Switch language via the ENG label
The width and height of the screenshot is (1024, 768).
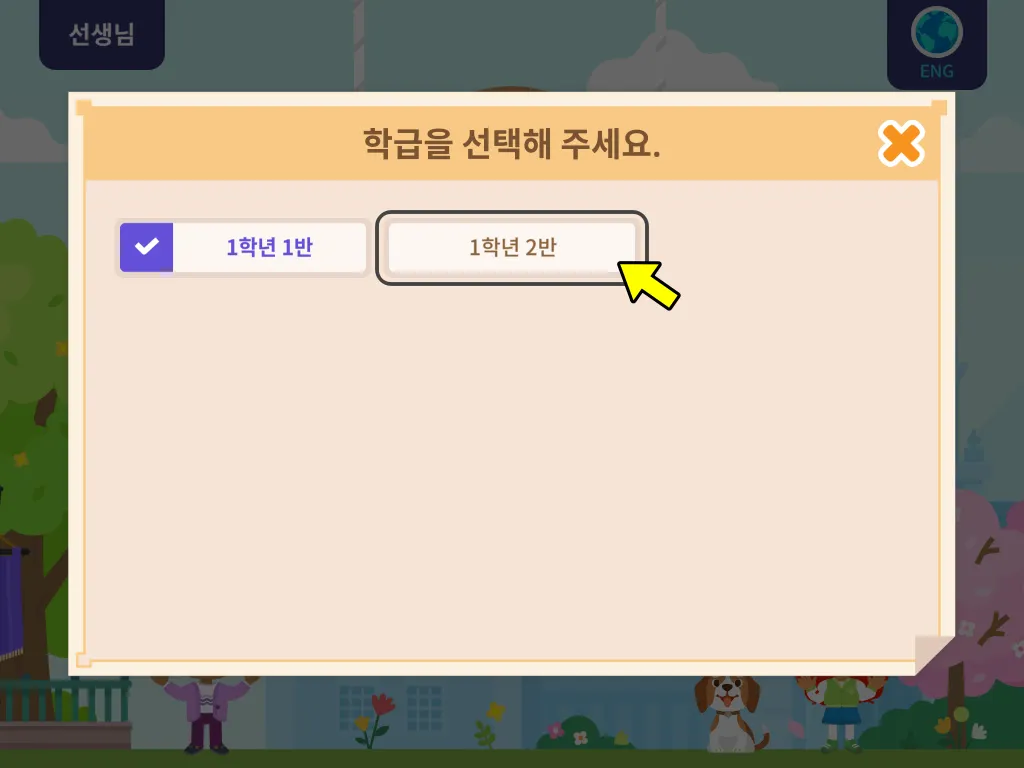click(936, 71)
